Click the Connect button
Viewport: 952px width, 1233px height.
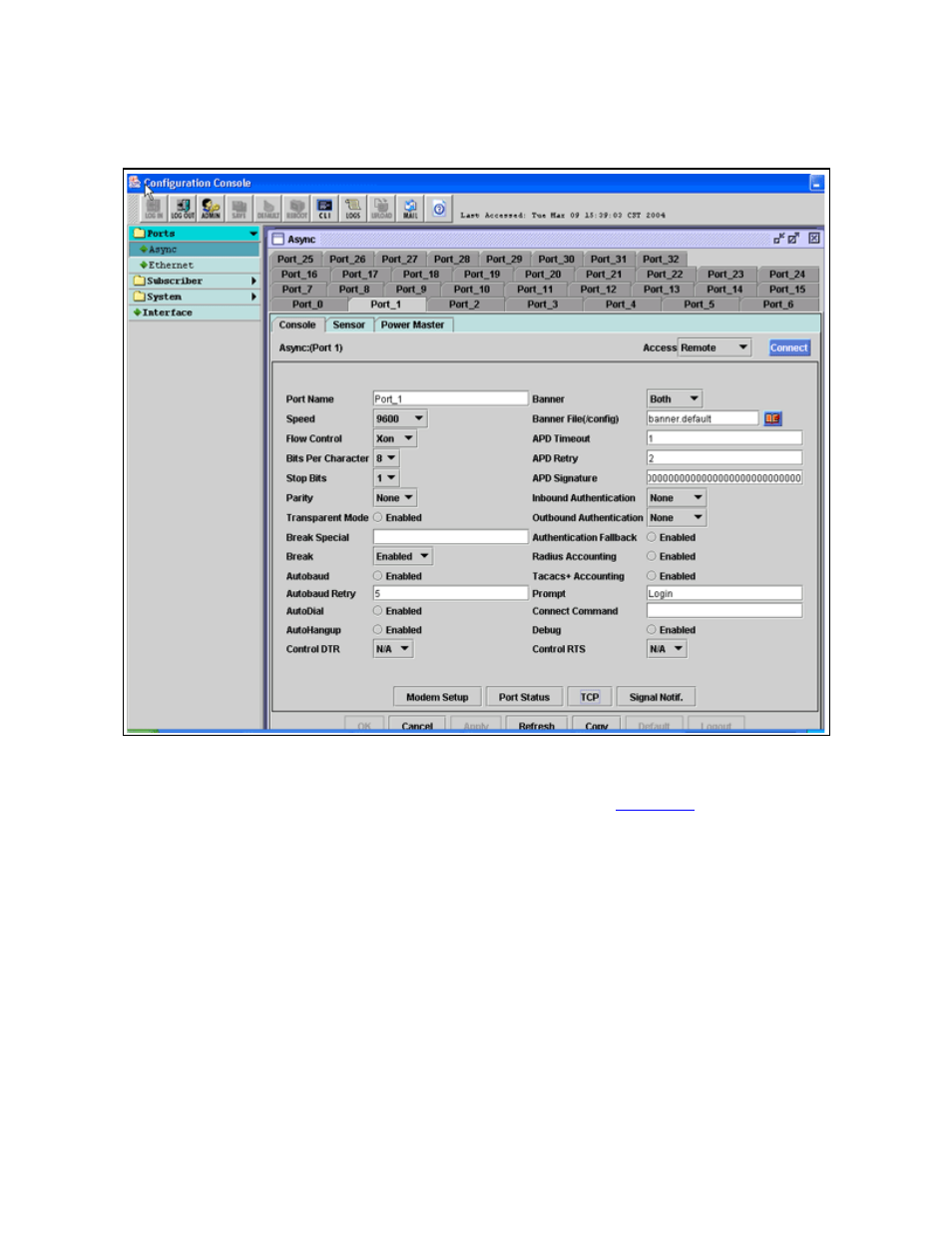[789, 347]
